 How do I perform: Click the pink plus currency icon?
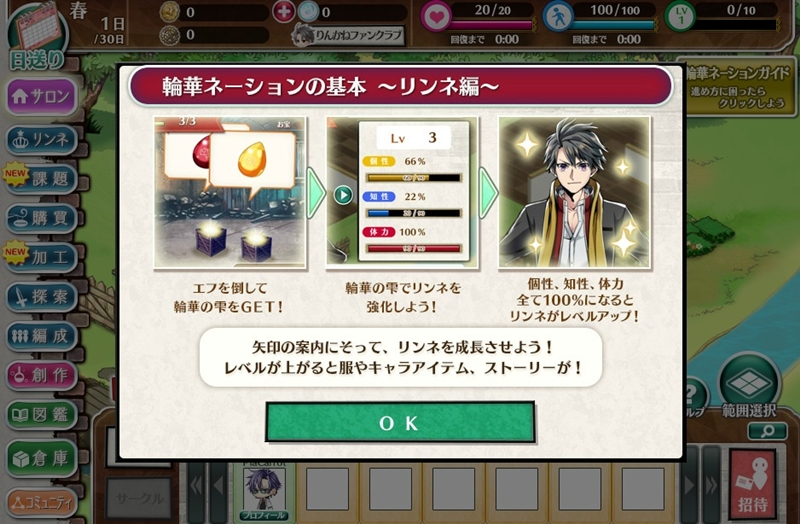pos(283,12)
